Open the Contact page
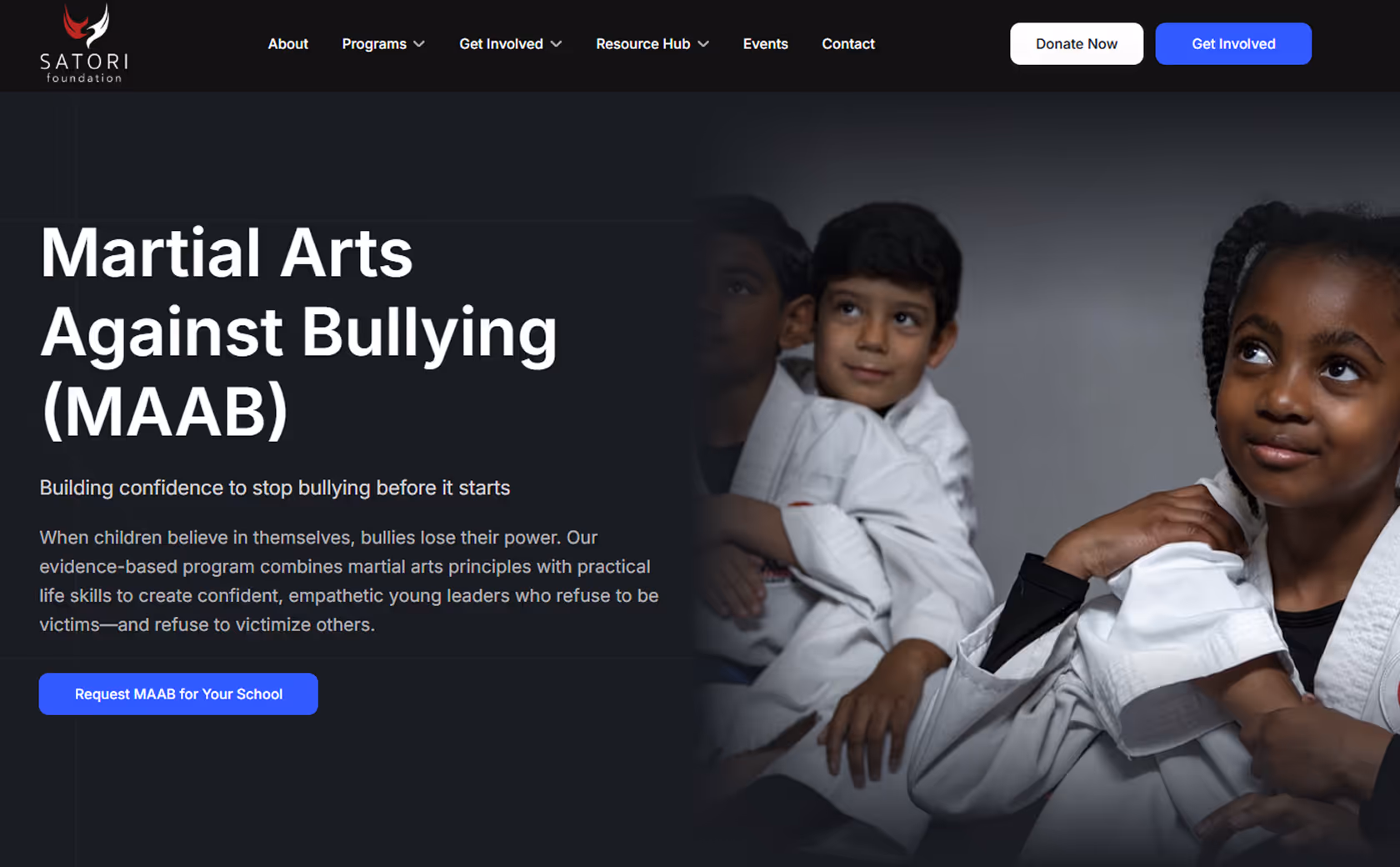This screenshot has height=867, width=1400. click(x=848, y=44)
